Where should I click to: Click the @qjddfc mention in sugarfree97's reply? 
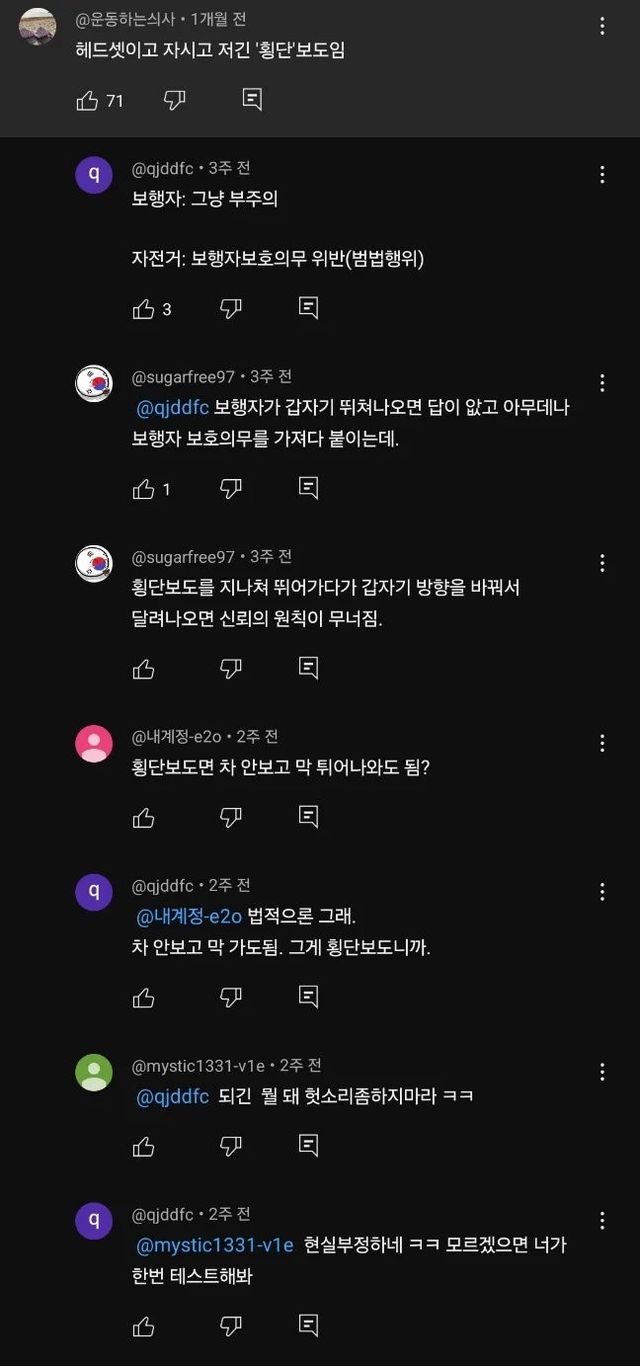point(171,408)
